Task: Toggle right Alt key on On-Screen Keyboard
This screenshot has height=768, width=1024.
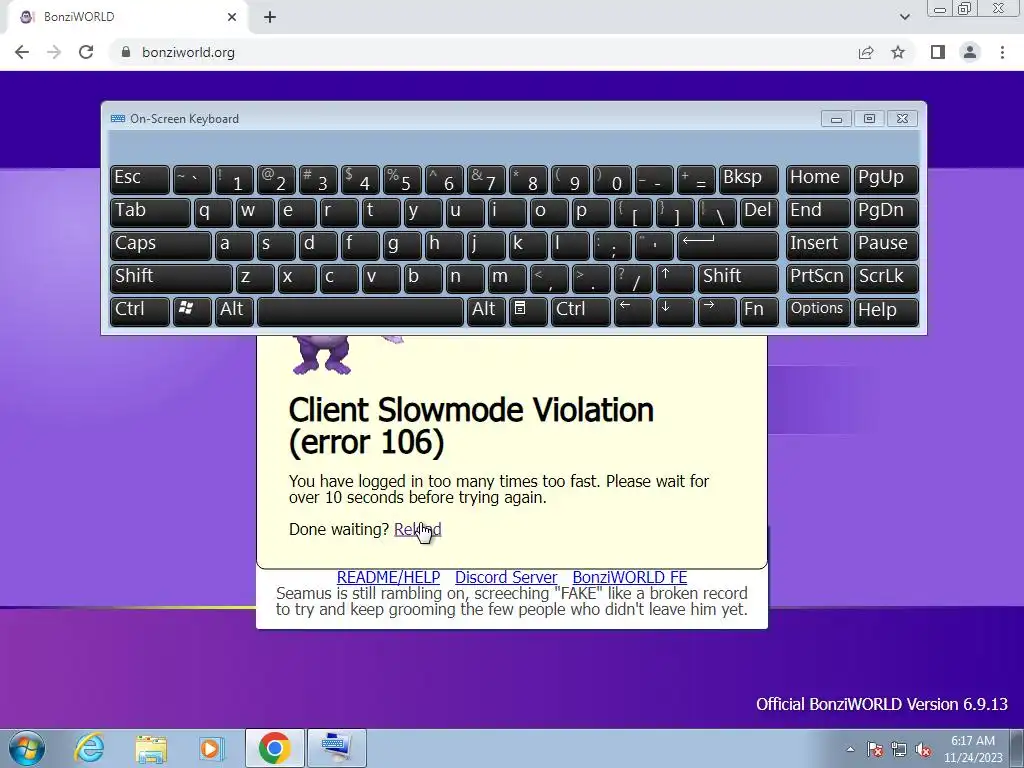Action: click(x=487, y=310)
